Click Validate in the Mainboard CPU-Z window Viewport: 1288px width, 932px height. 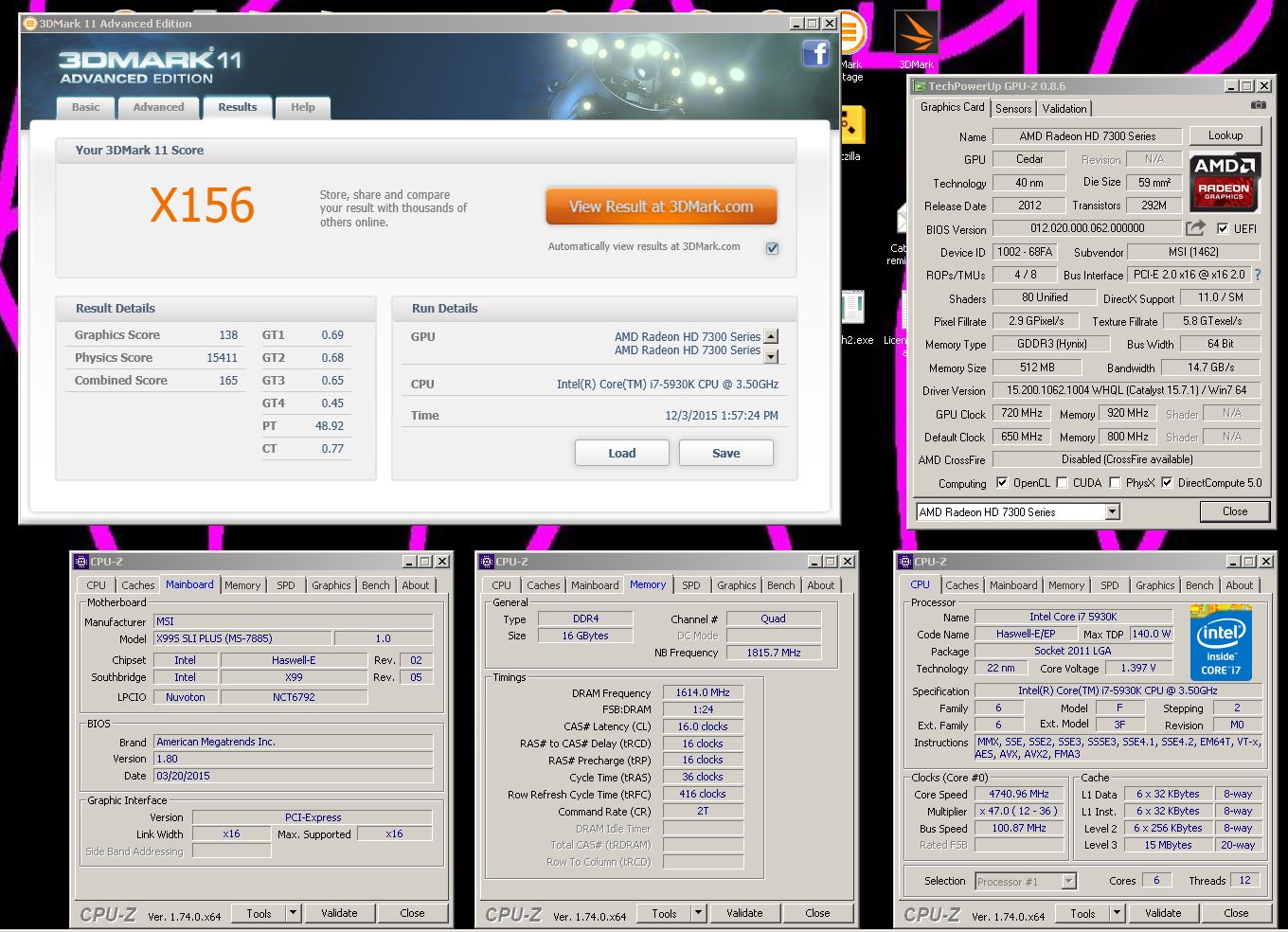[x=339, y=913]
